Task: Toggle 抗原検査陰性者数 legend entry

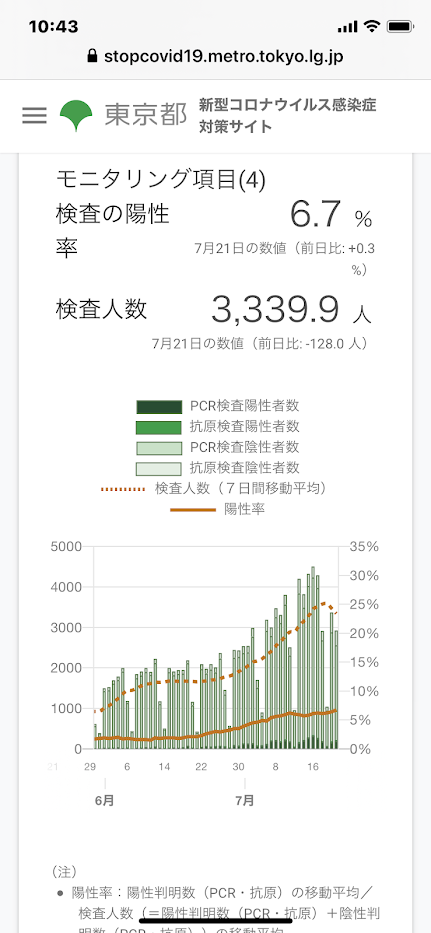Action: pos(218,467)
